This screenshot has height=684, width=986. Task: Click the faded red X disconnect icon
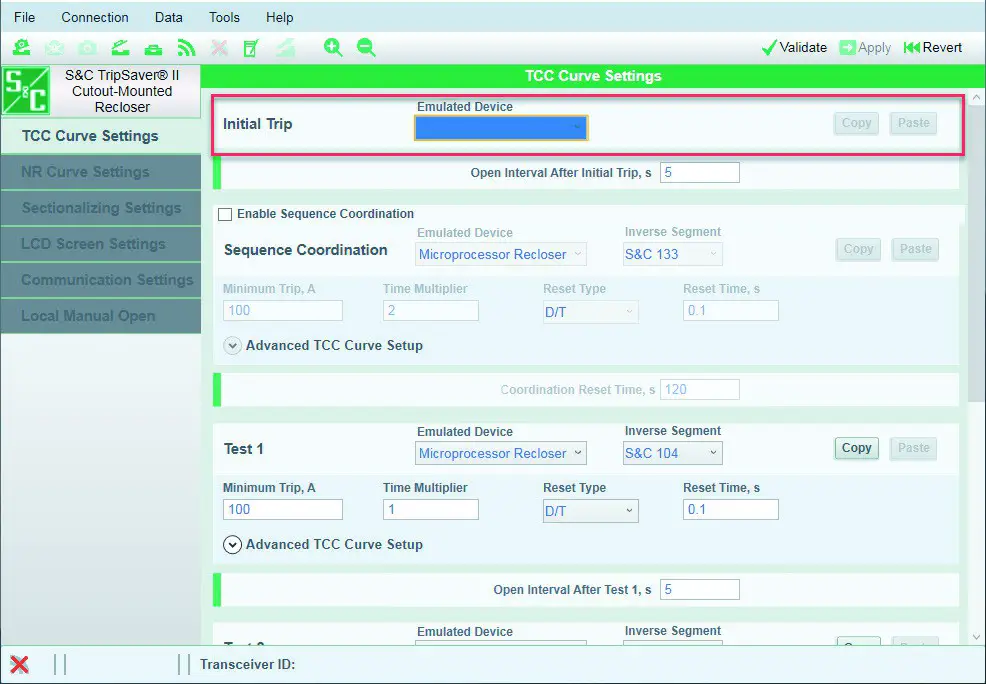(219, 48)
